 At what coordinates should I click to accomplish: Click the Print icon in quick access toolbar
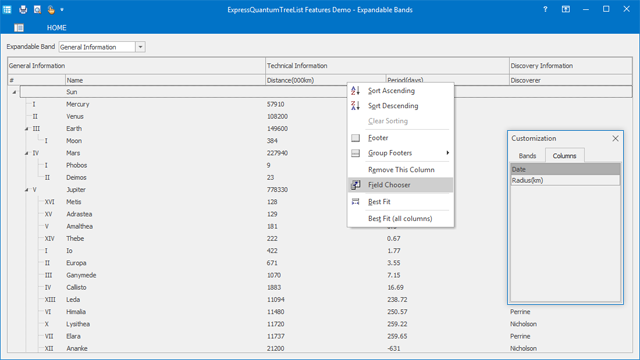[23, 9]
